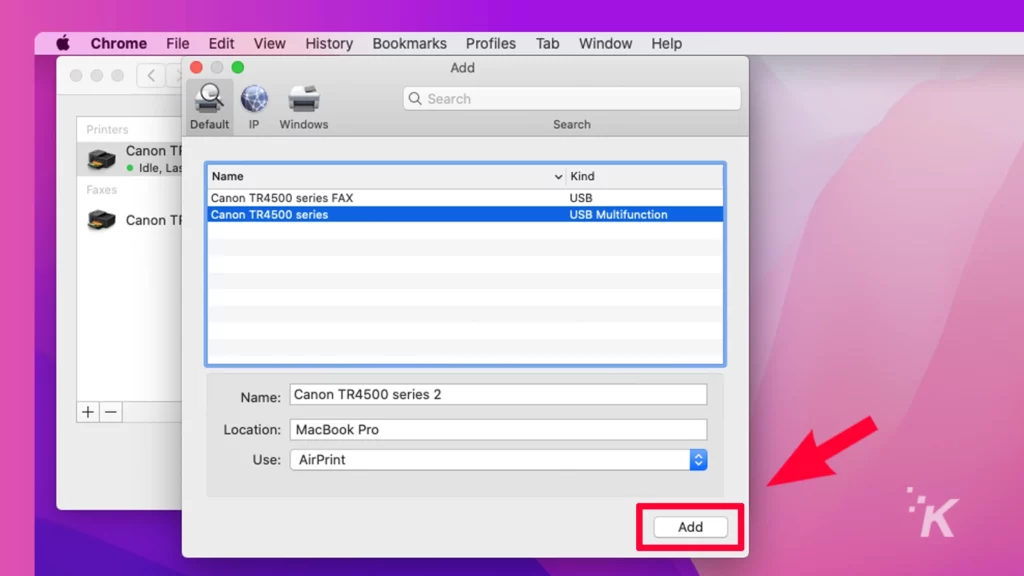
Task: Click the USB Multifunction kind cell
Action: pos(618,215)
